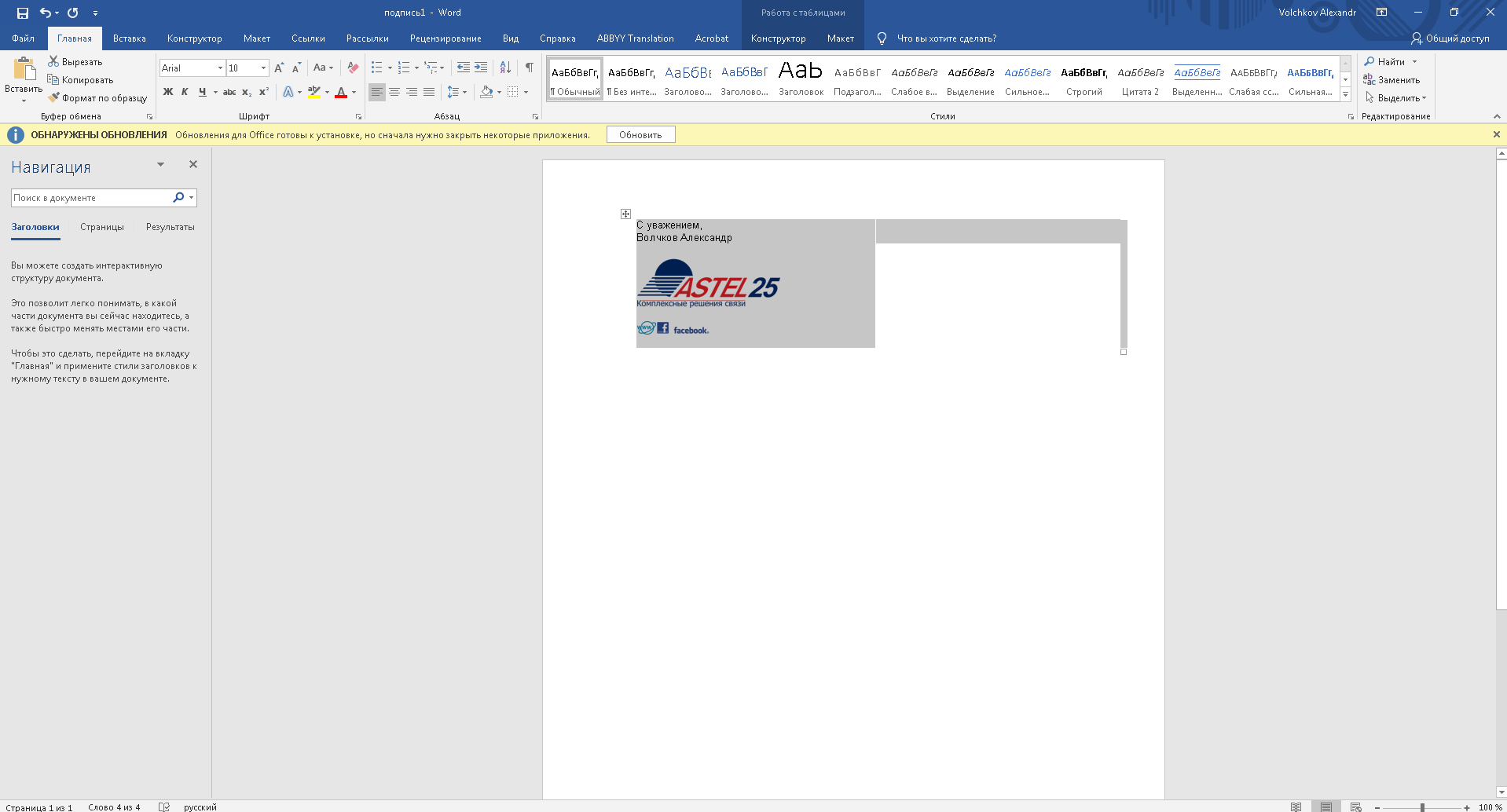
Task: Sort the selection alphabetically
Action: tap(505, 68)
